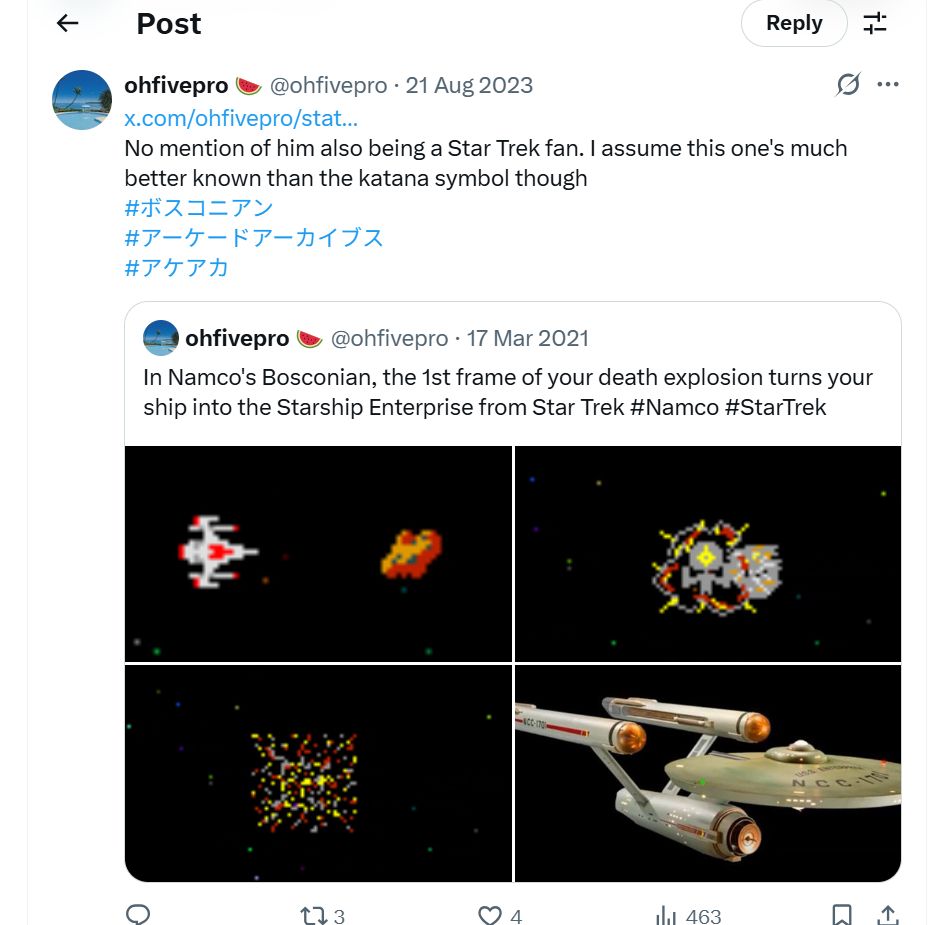Click the Grok explain post icon
Viewport: 952px width, 925px height.
pos(848,85)
